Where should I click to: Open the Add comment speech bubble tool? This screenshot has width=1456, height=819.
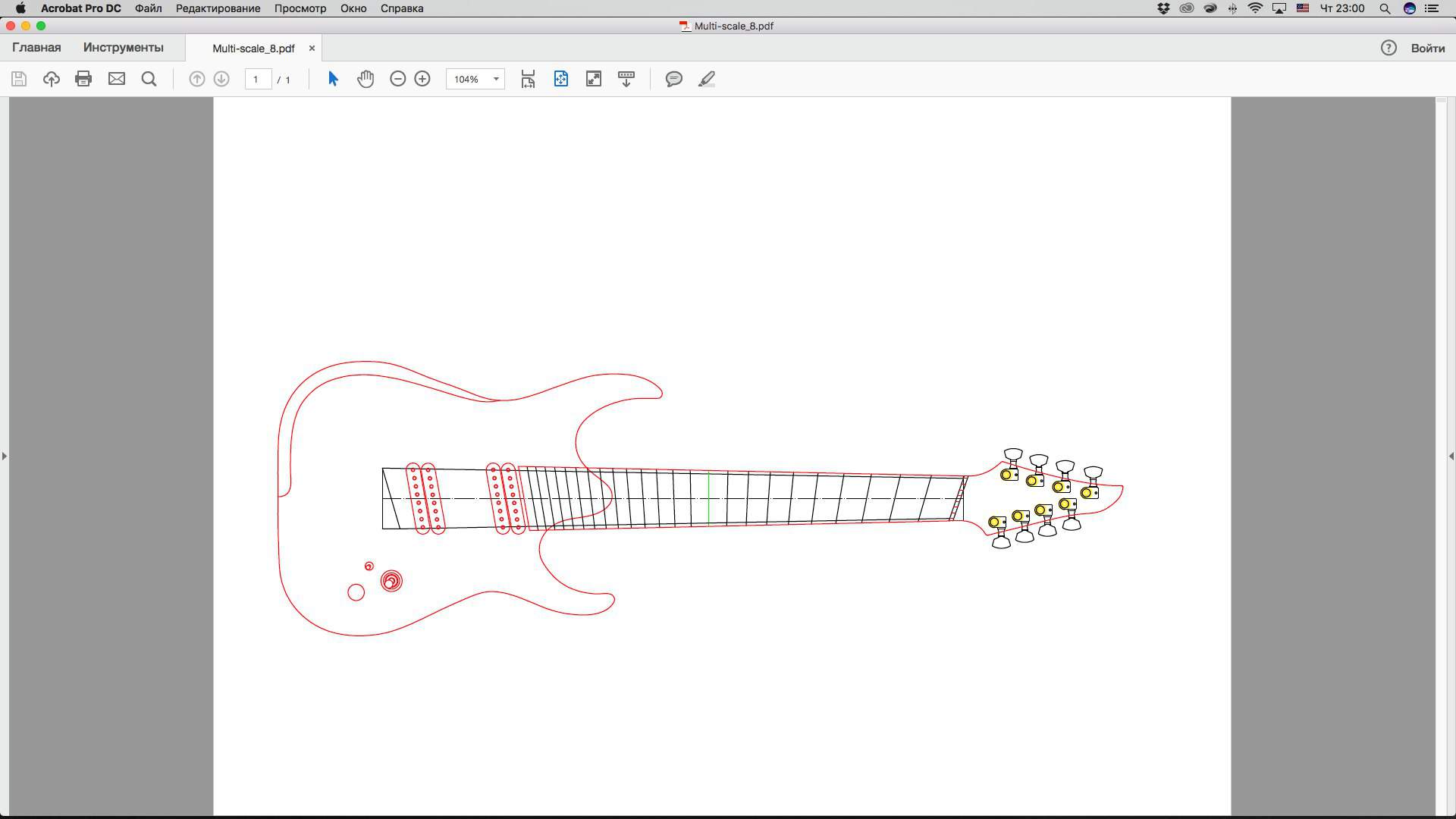pos(673,79)
